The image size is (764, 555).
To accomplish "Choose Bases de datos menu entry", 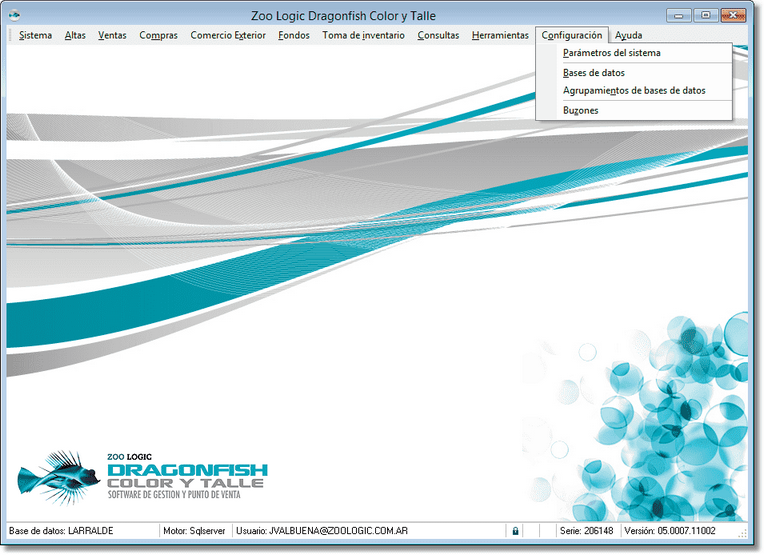I will (634, 73).
